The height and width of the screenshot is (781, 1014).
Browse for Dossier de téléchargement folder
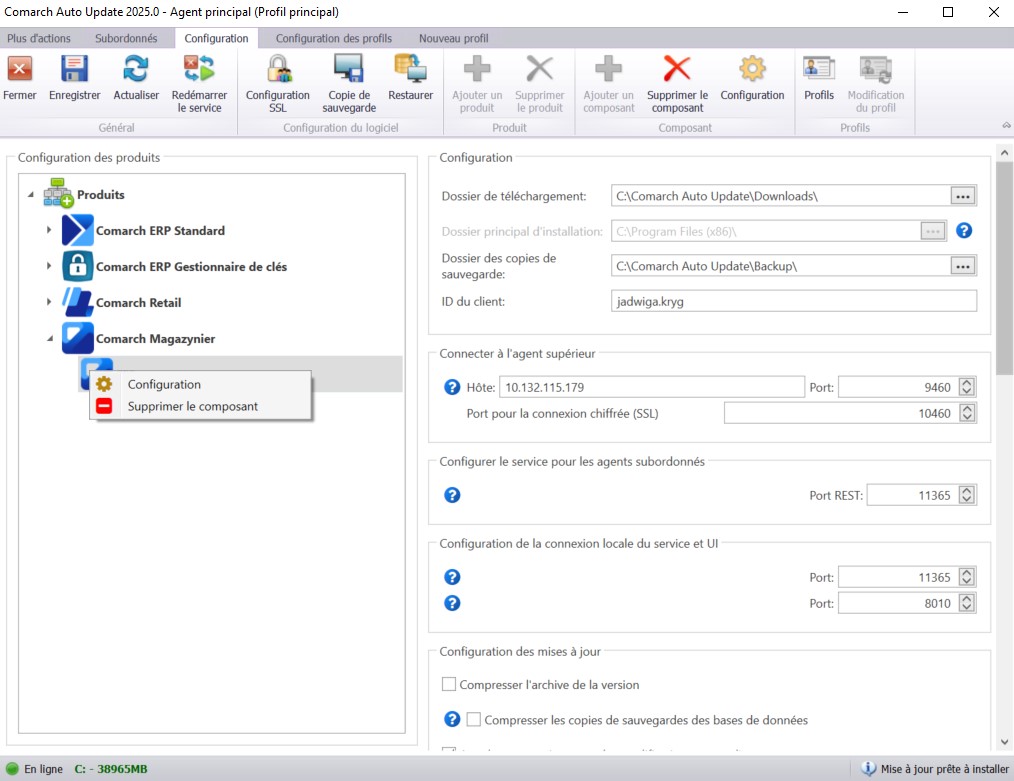point(963,196)
